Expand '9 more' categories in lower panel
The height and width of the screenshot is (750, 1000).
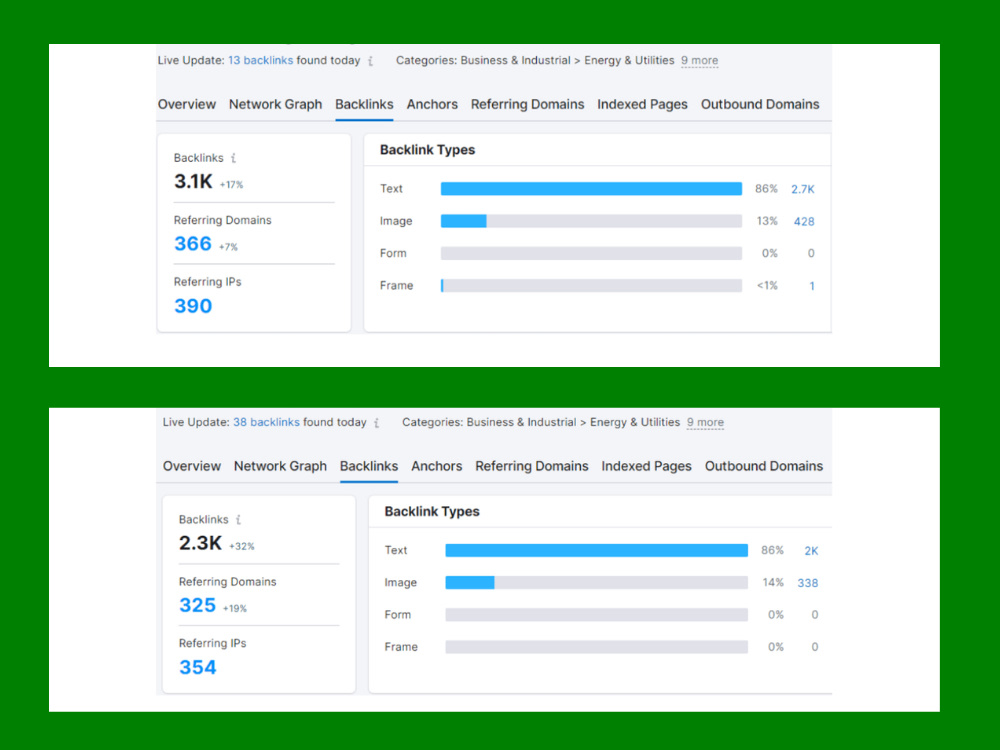pos(705,422)
